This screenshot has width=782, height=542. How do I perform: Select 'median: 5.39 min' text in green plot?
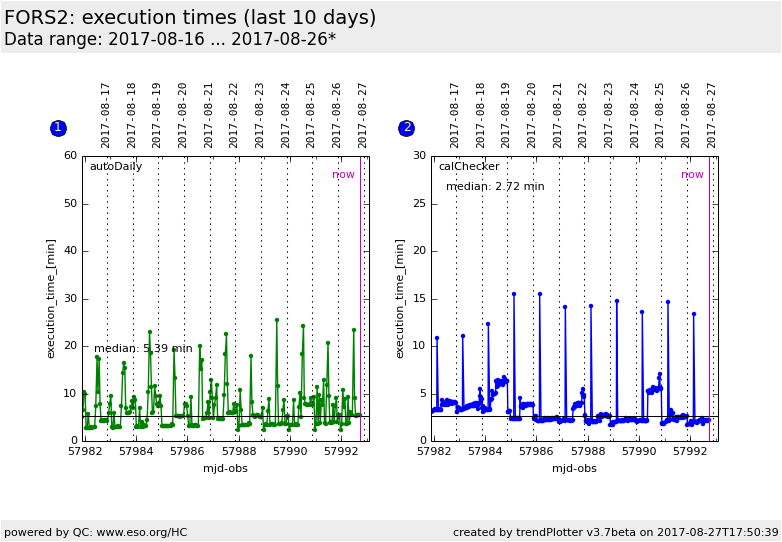click(x=143, y=349)
